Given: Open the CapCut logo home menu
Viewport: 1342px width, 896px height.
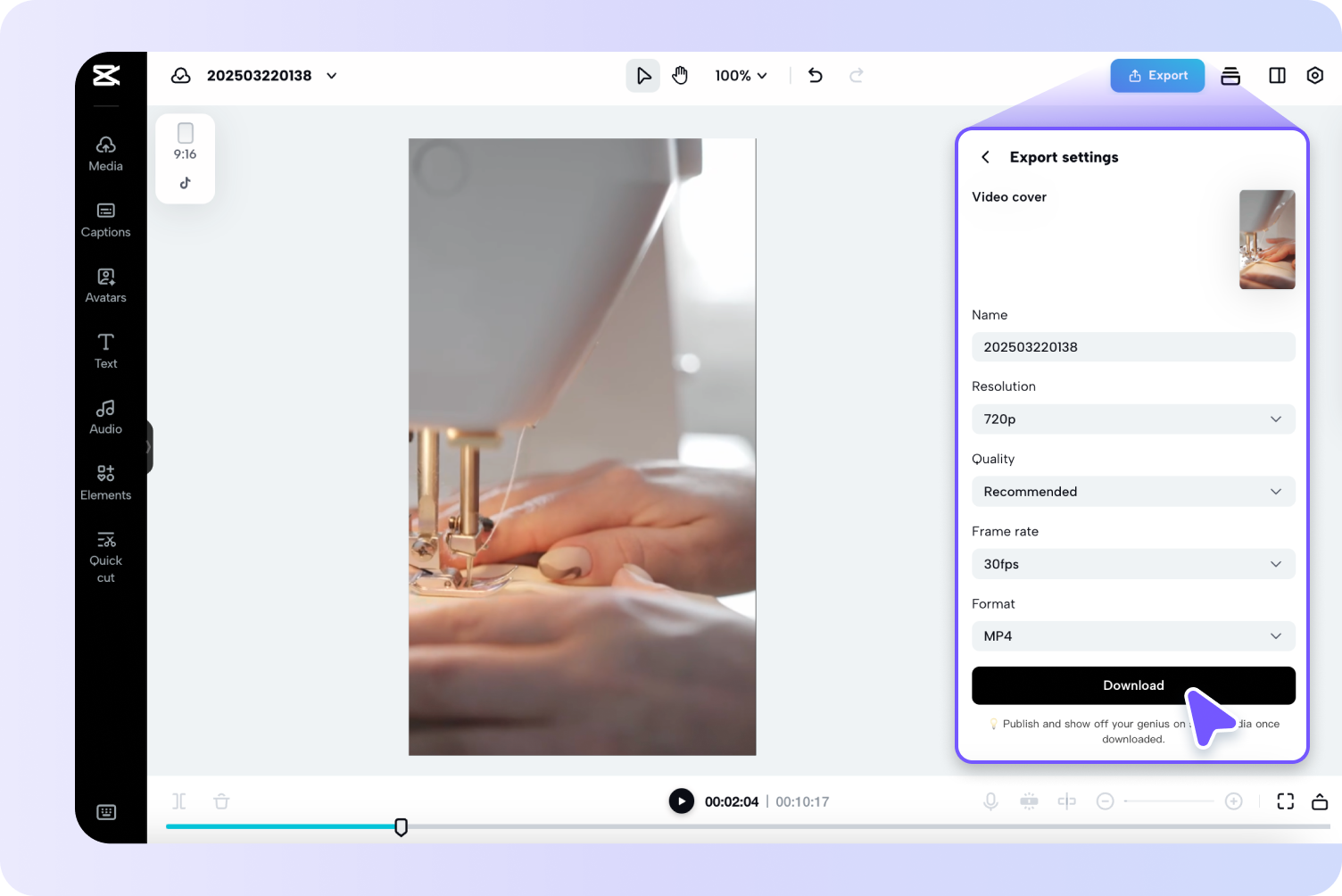Looking at the screenshot, I should click(106, 76).
